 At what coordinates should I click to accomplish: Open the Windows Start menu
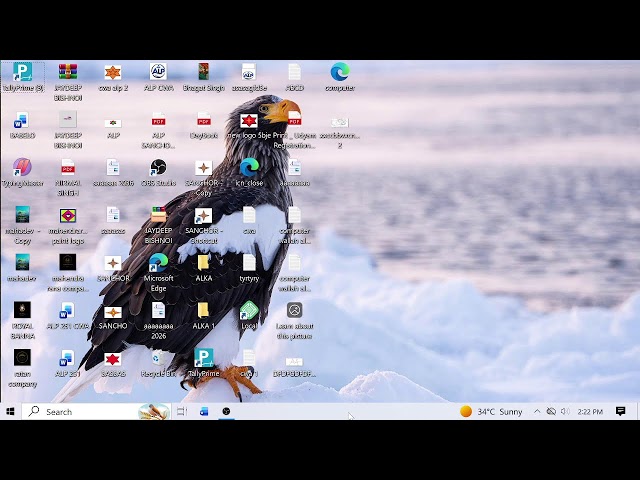[10, 411]
